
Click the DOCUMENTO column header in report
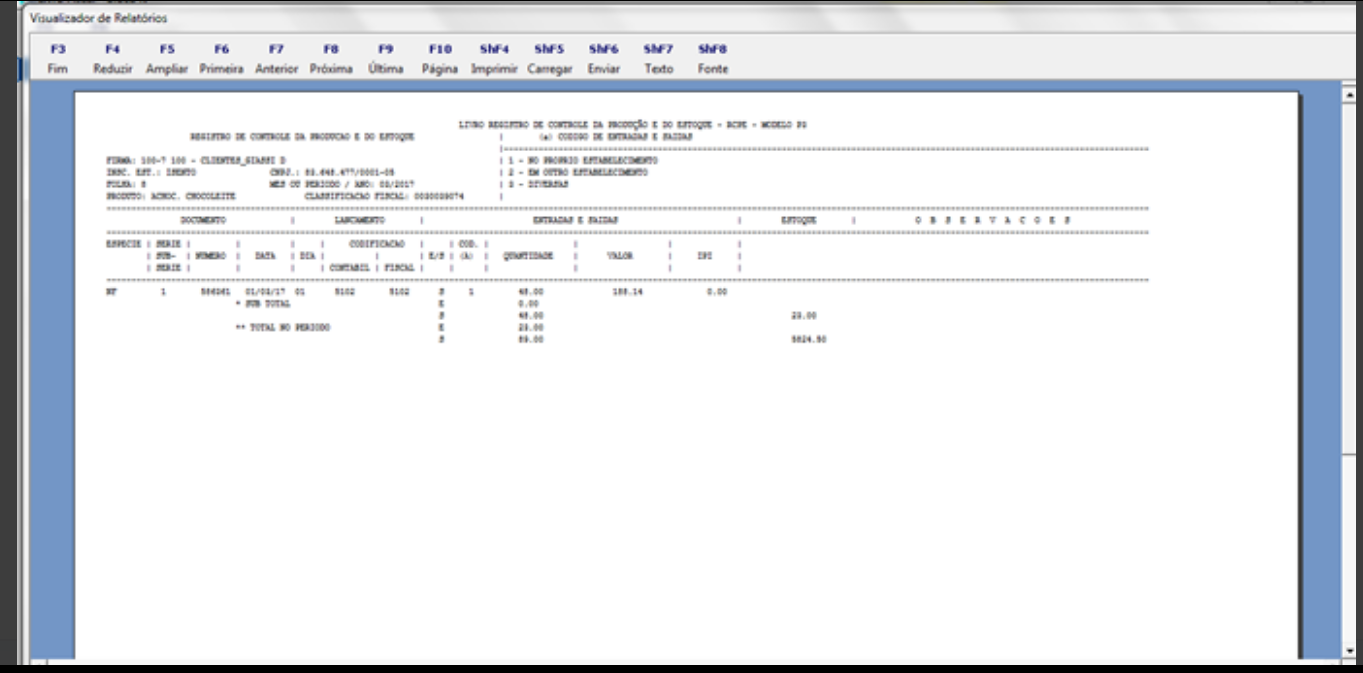203,219
